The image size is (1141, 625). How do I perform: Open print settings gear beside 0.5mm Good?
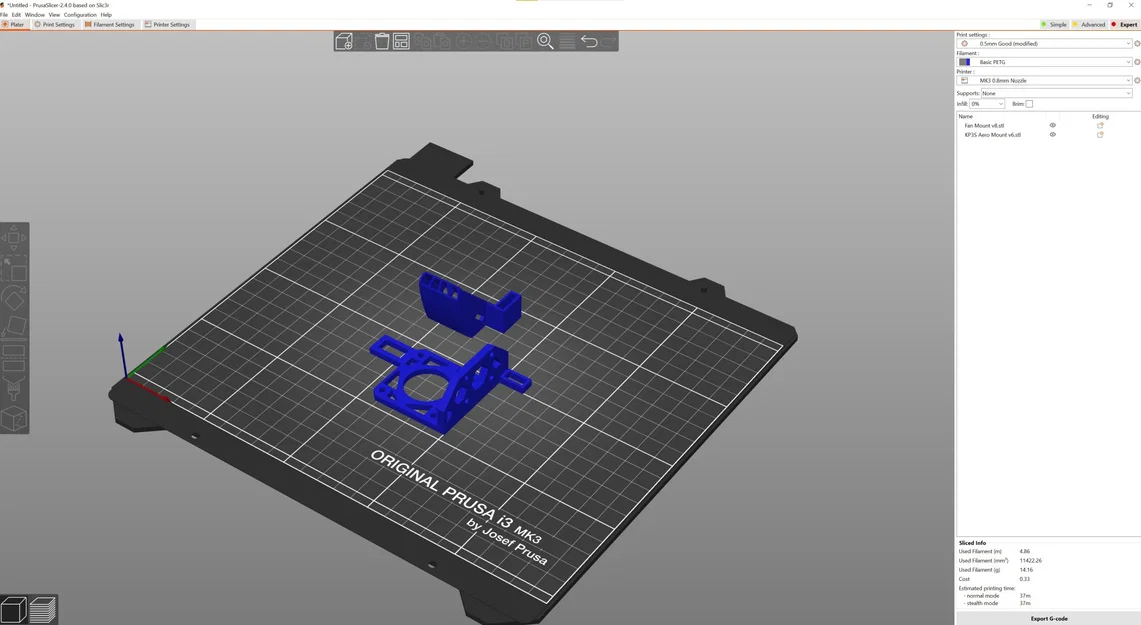pyautogui.click(x=1137, y=44)
